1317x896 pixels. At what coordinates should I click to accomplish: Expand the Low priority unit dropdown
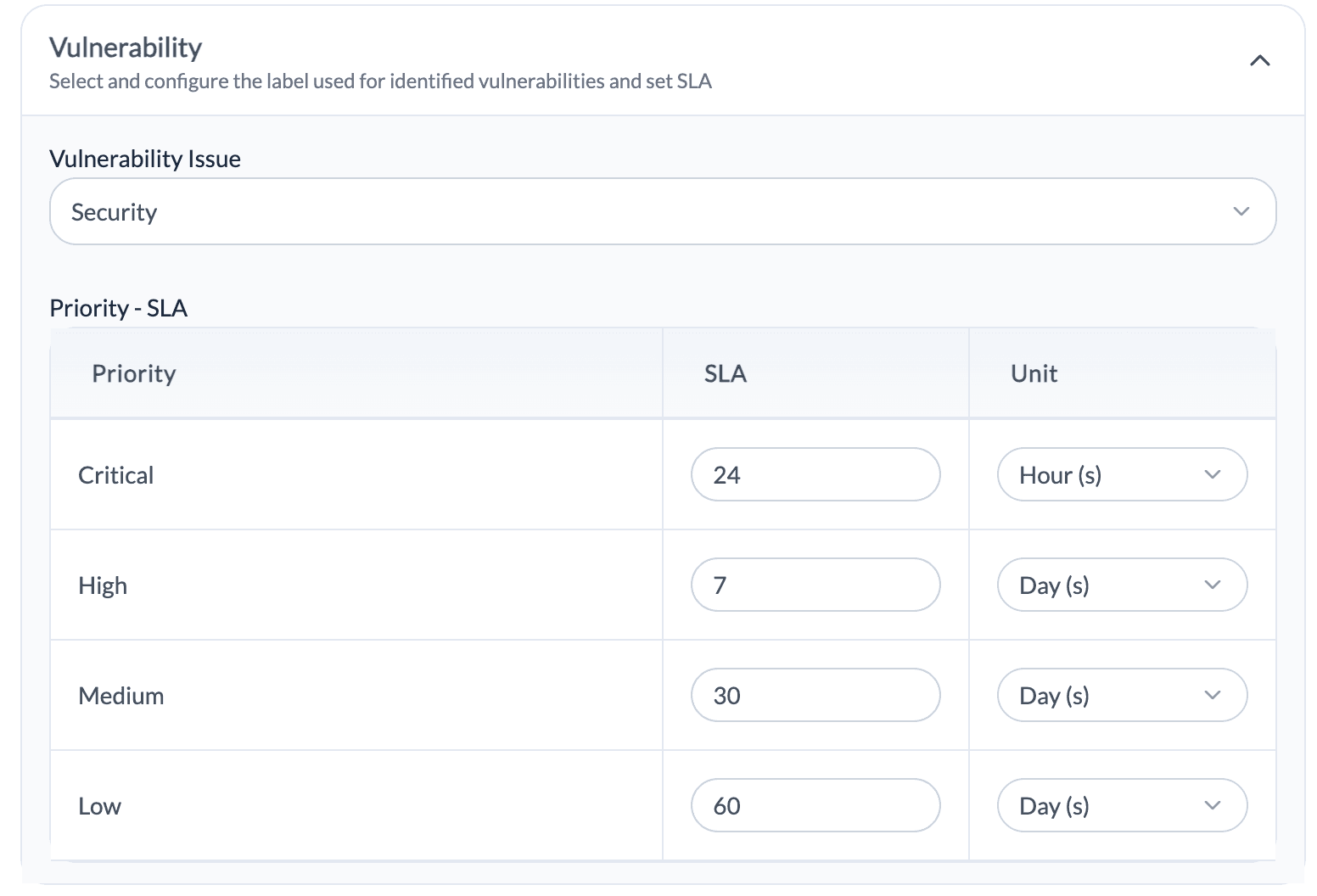pos(1121,805)
